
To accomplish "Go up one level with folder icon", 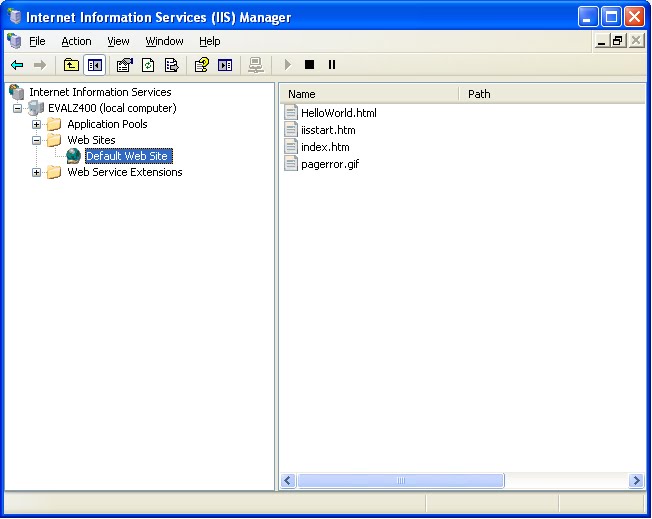I will [71, 65].
